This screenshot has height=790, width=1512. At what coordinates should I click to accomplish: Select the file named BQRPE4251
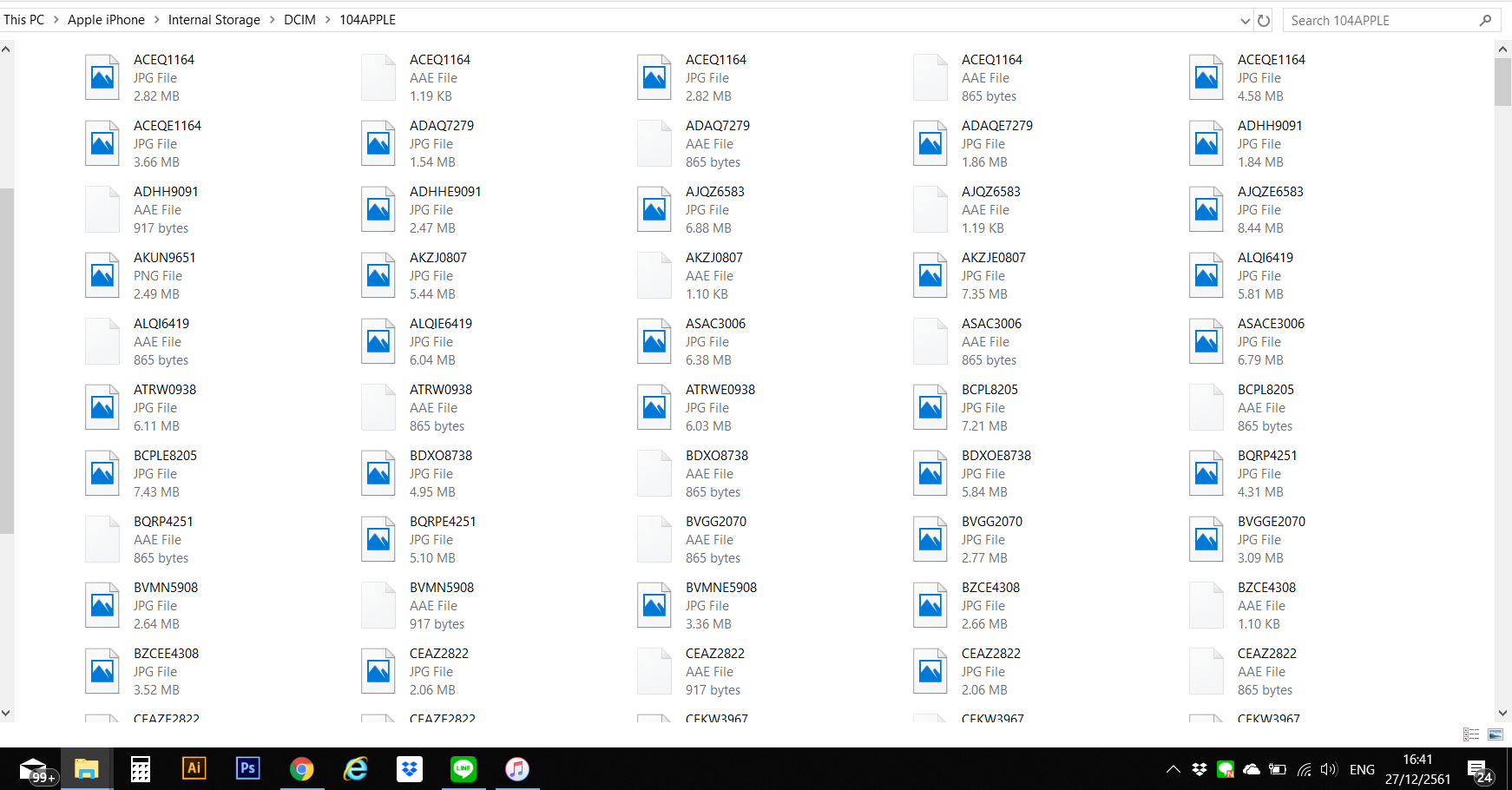[x=420, y=539]
